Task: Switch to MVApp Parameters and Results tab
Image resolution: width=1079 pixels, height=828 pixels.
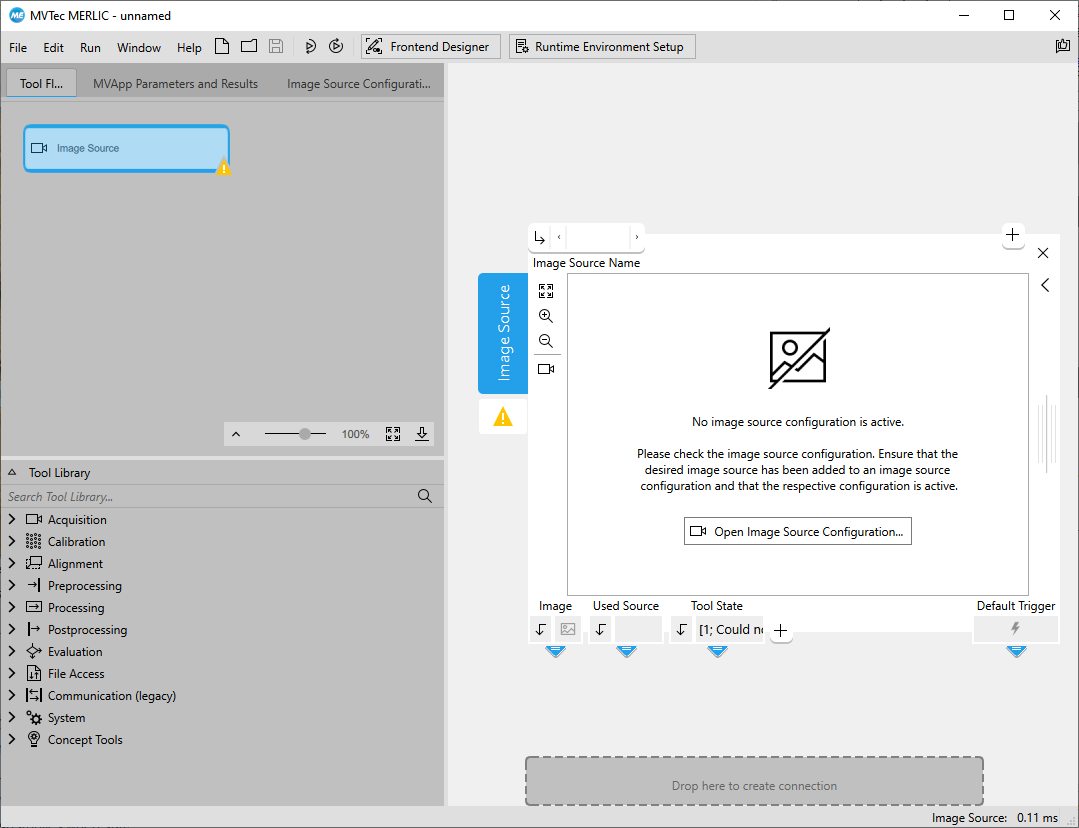Action: 175,84
